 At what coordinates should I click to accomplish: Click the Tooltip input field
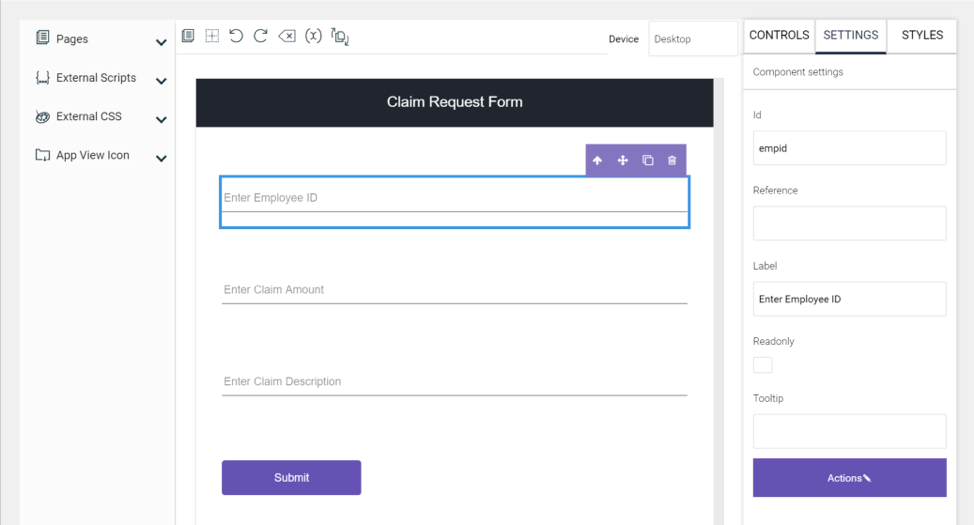(x=849, y=431)
